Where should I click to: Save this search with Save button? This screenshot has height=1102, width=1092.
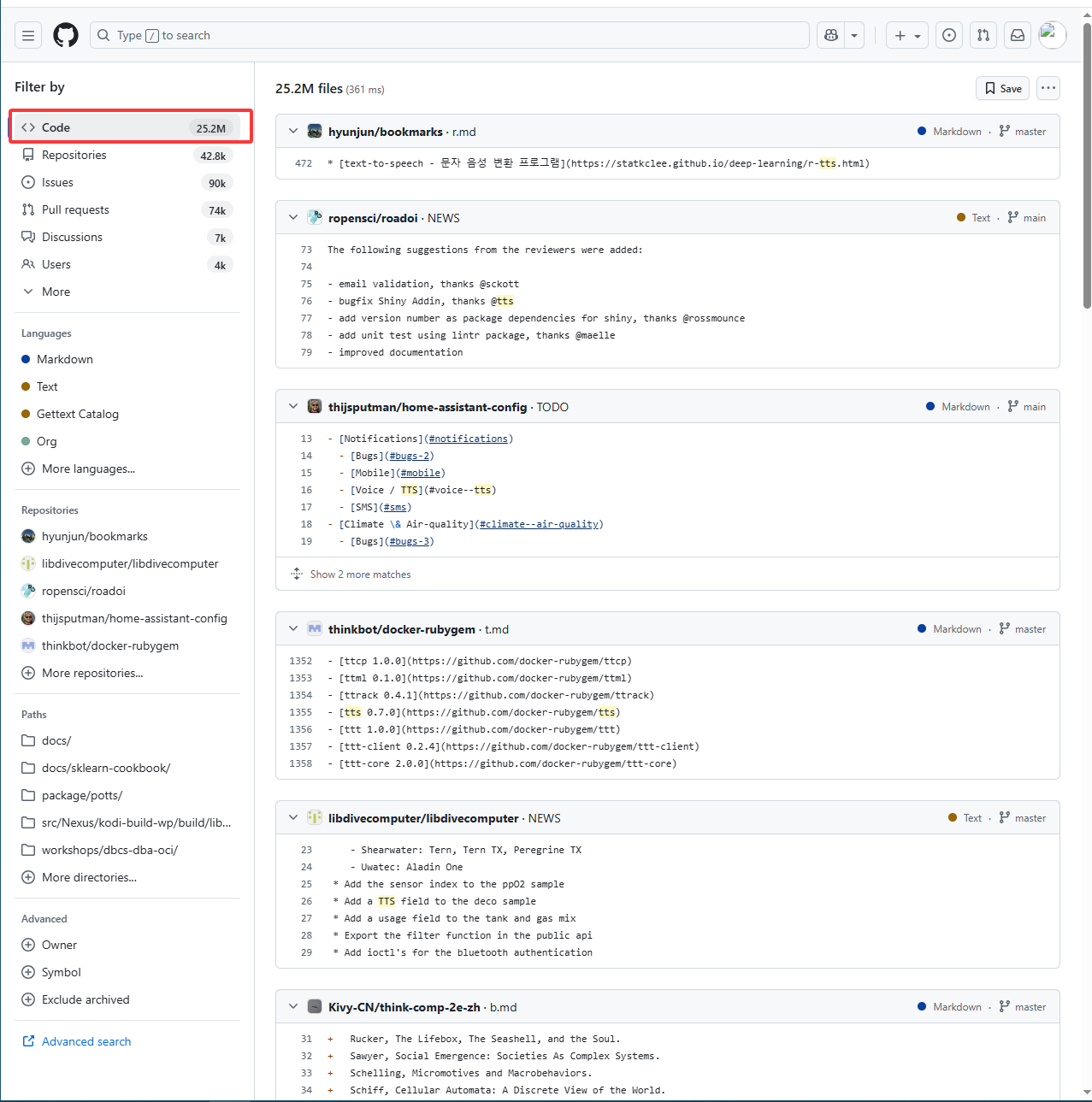pyautogui.click(x=1002, y=88)
